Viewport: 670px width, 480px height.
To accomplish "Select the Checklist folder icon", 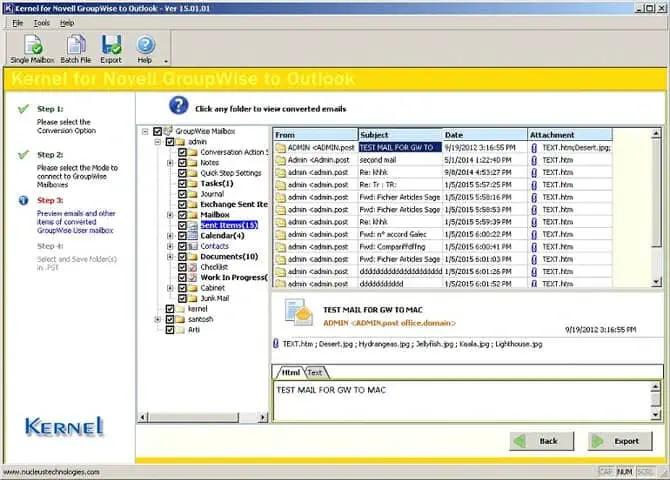I will pos(193,267).
